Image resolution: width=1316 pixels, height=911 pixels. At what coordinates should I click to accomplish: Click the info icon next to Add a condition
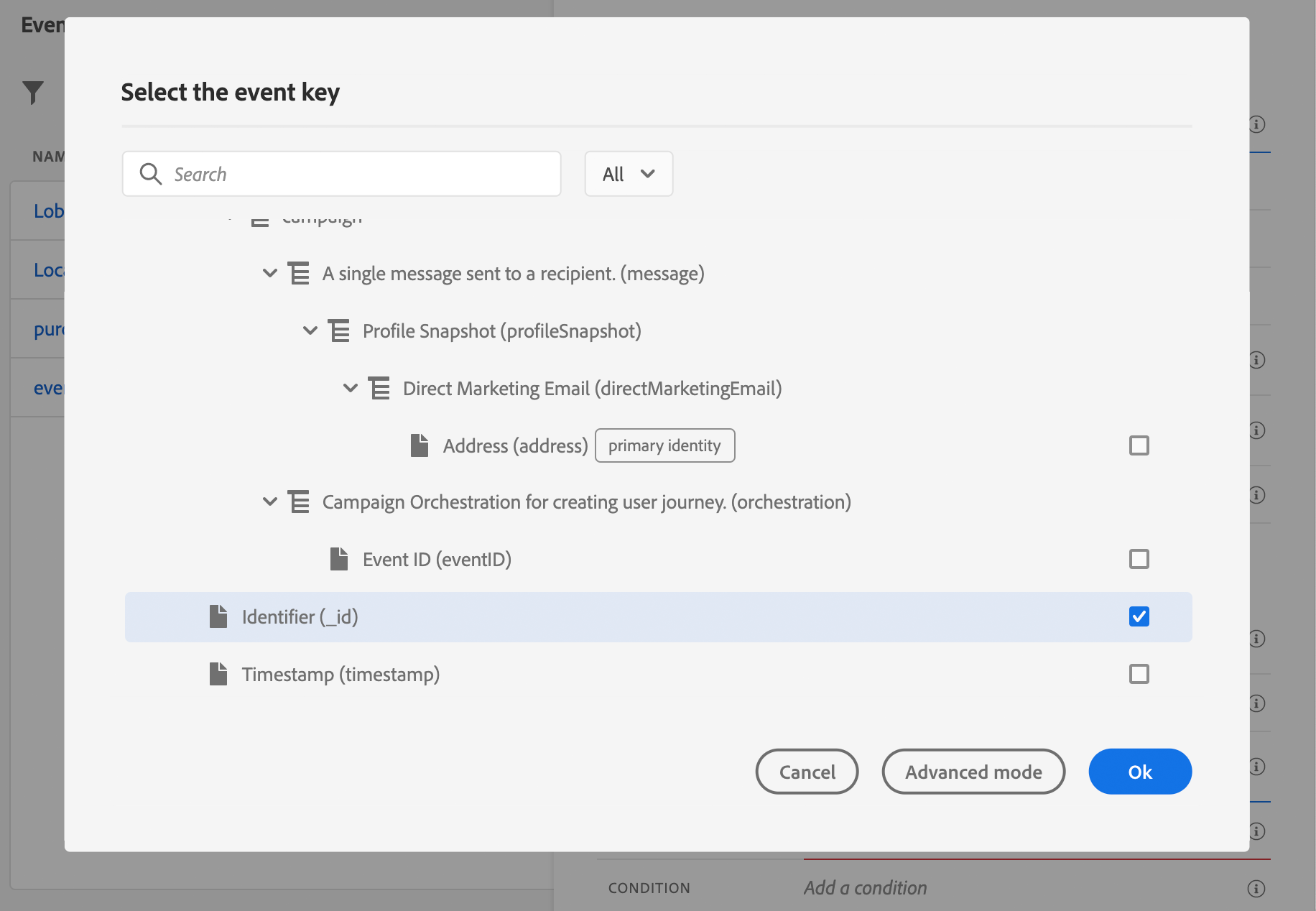(1256, 889)
